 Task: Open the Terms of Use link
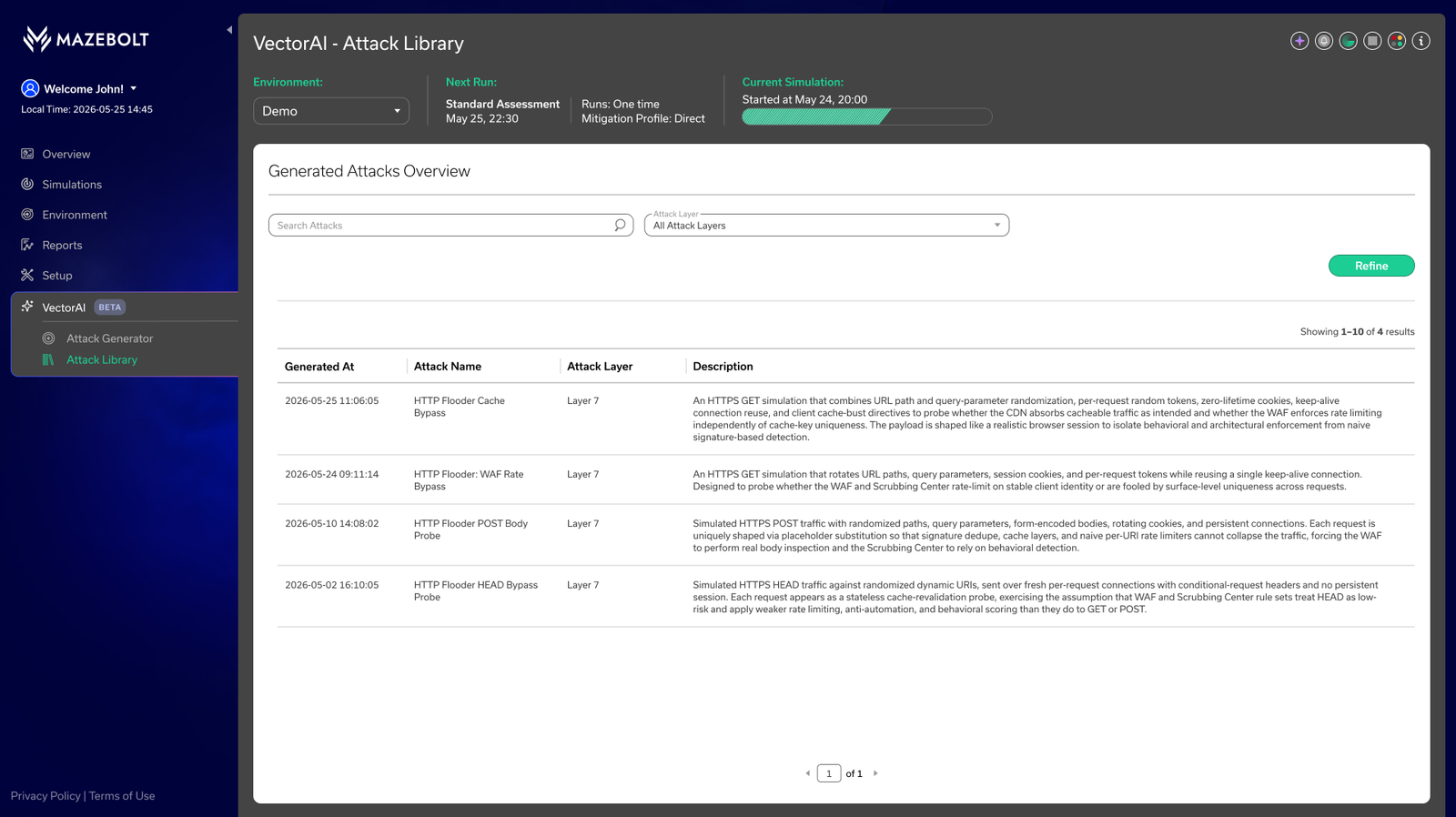tap(122, 796)
